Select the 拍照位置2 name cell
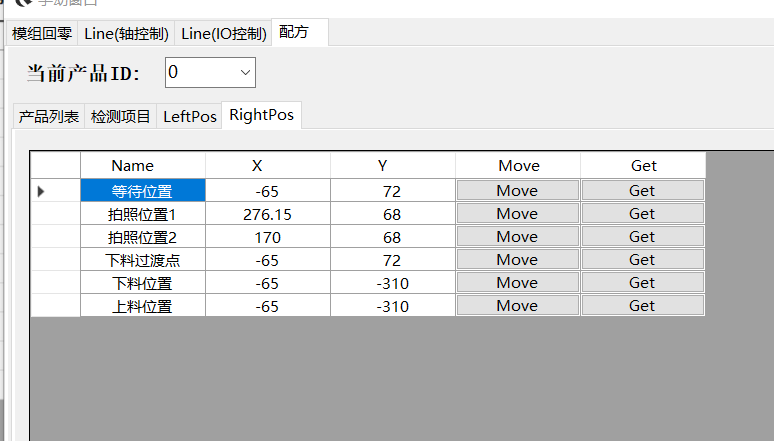 pos(142,237)
